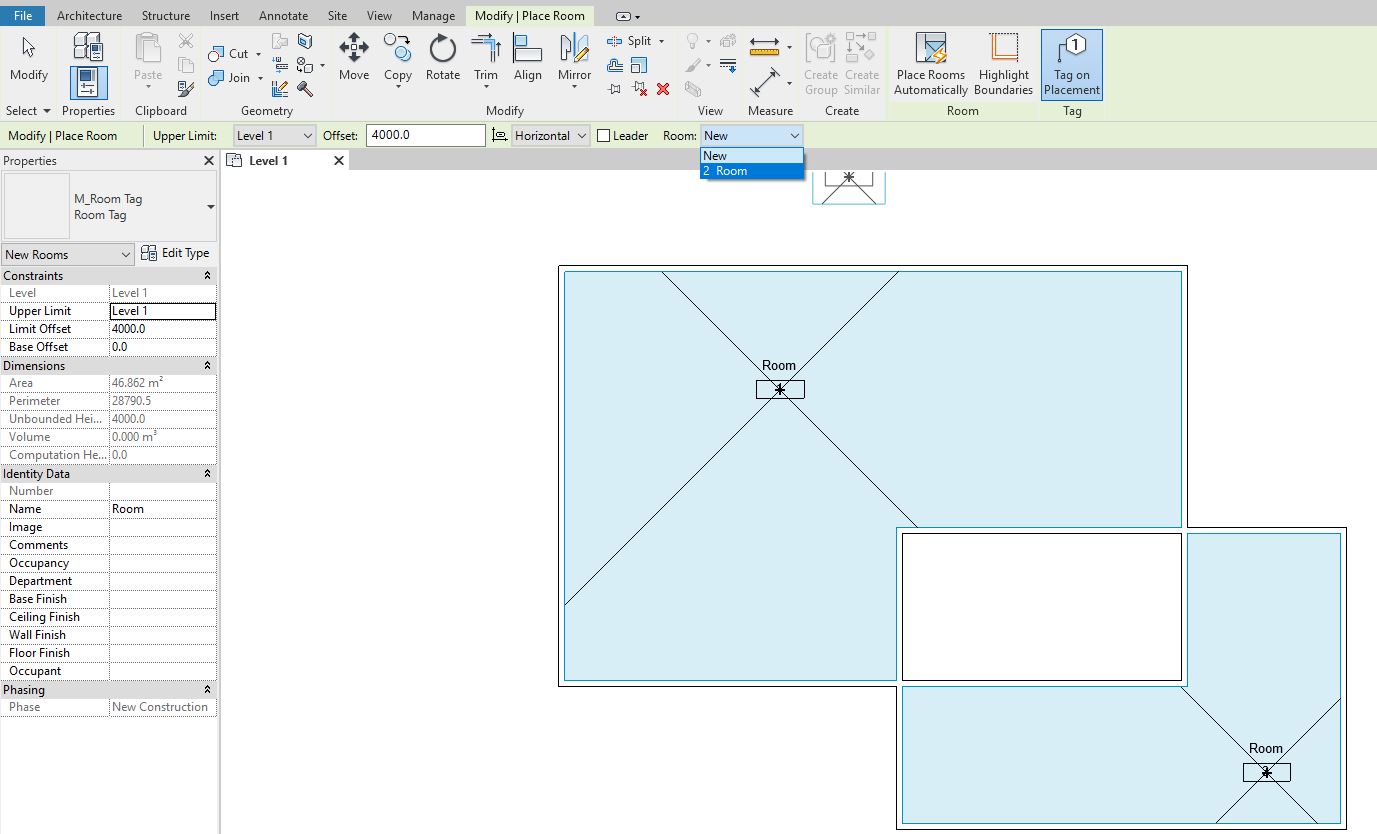Image resolution: width=1377 pixels, height=834 pixels.
Task: Click Highlight Boundaries tool
Action: coord(1004,65)
